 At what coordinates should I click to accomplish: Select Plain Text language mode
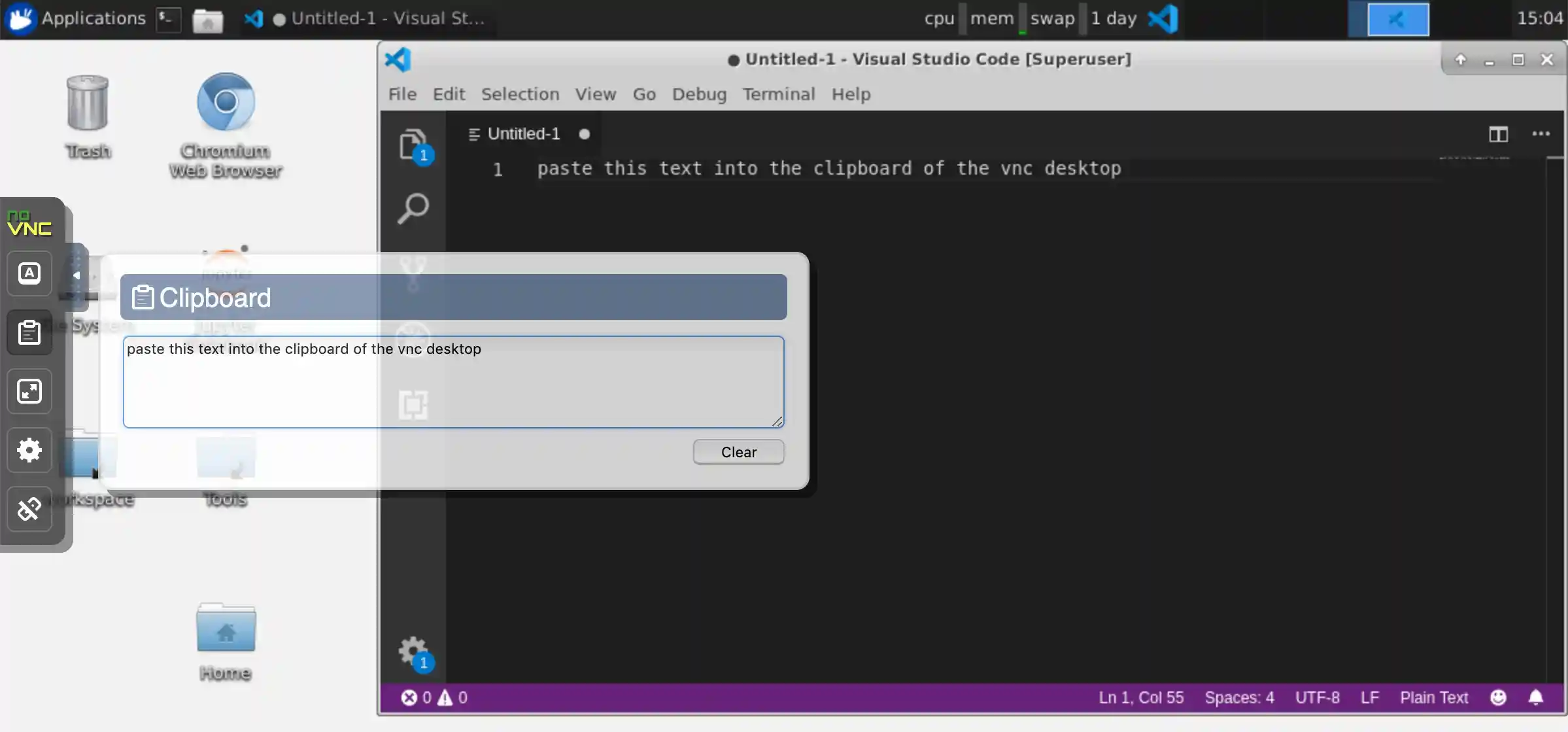coord(1433,697)
